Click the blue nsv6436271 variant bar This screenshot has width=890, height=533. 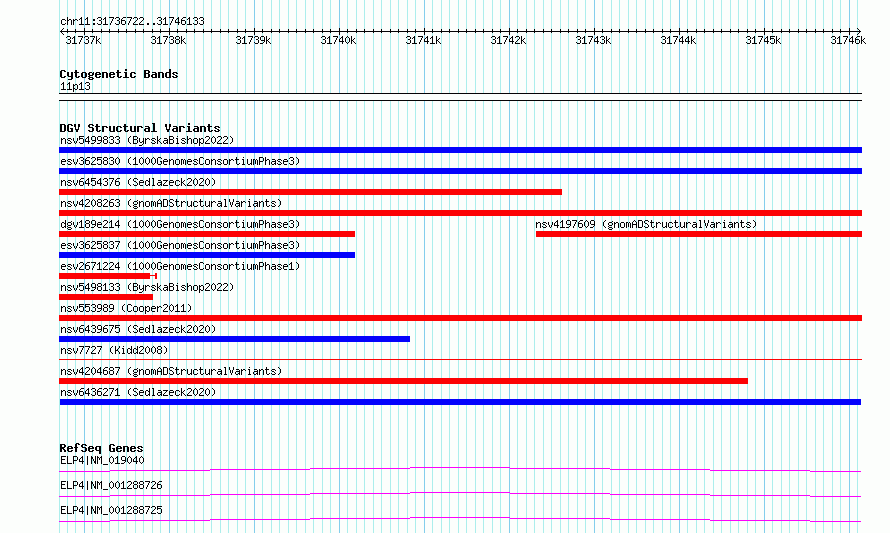pyautogui.click(x=460, y=402)
